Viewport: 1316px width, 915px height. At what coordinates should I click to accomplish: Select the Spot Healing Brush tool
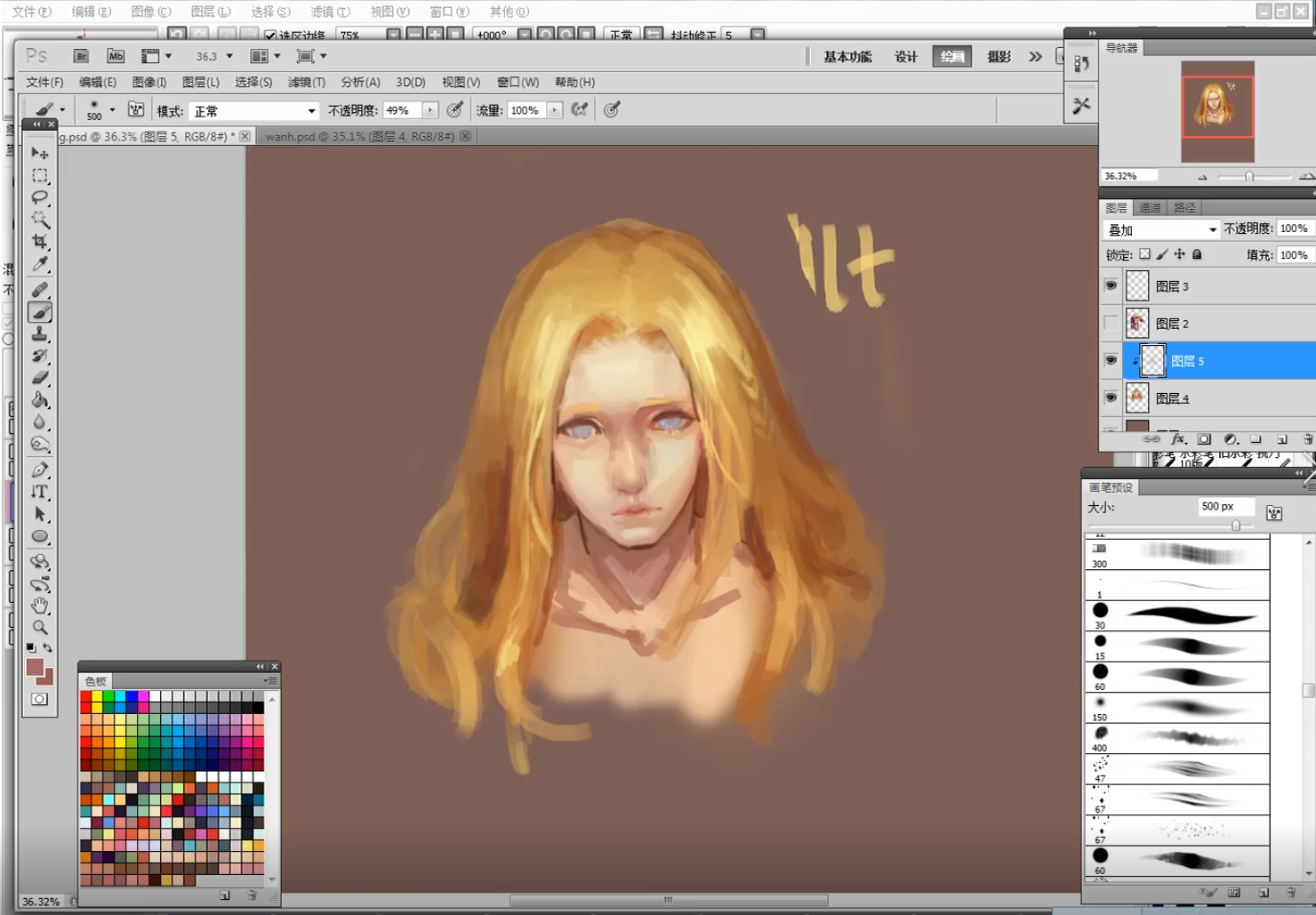pos(40,290)
